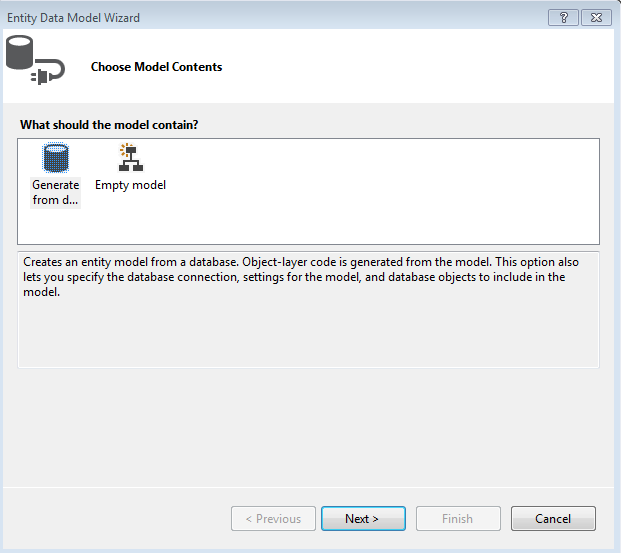621x553 pixels.
Task: Click the disabled < Previous button
Action: click(273, 519)
